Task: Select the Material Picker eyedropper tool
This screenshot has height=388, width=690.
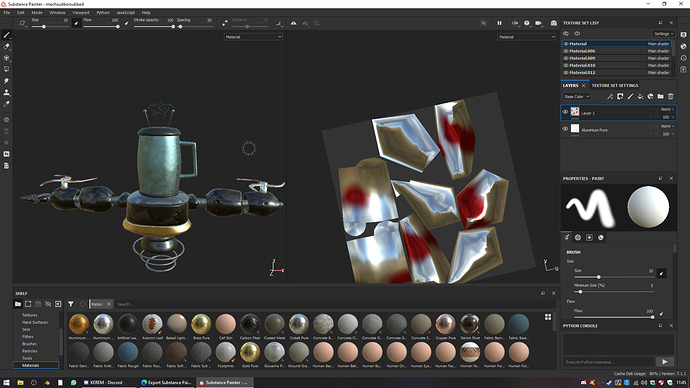Action: [7, 104]
